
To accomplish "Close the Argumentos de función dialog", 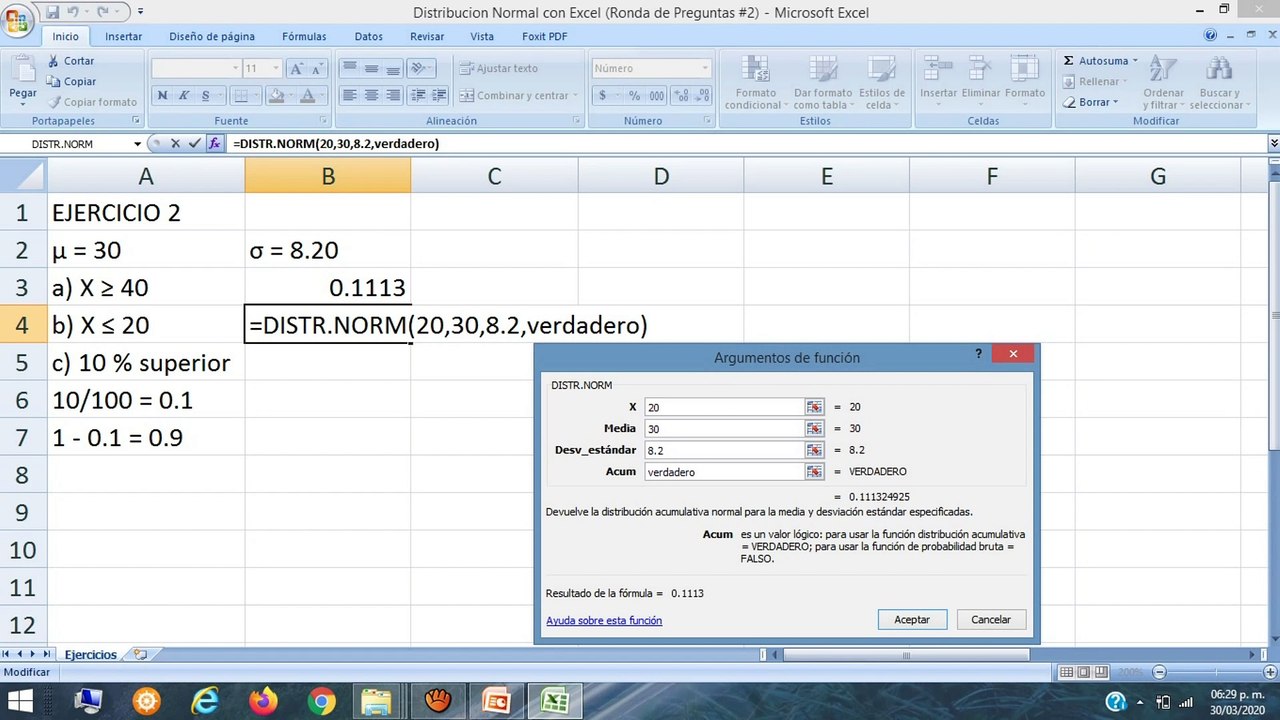I will (1013, 354).
